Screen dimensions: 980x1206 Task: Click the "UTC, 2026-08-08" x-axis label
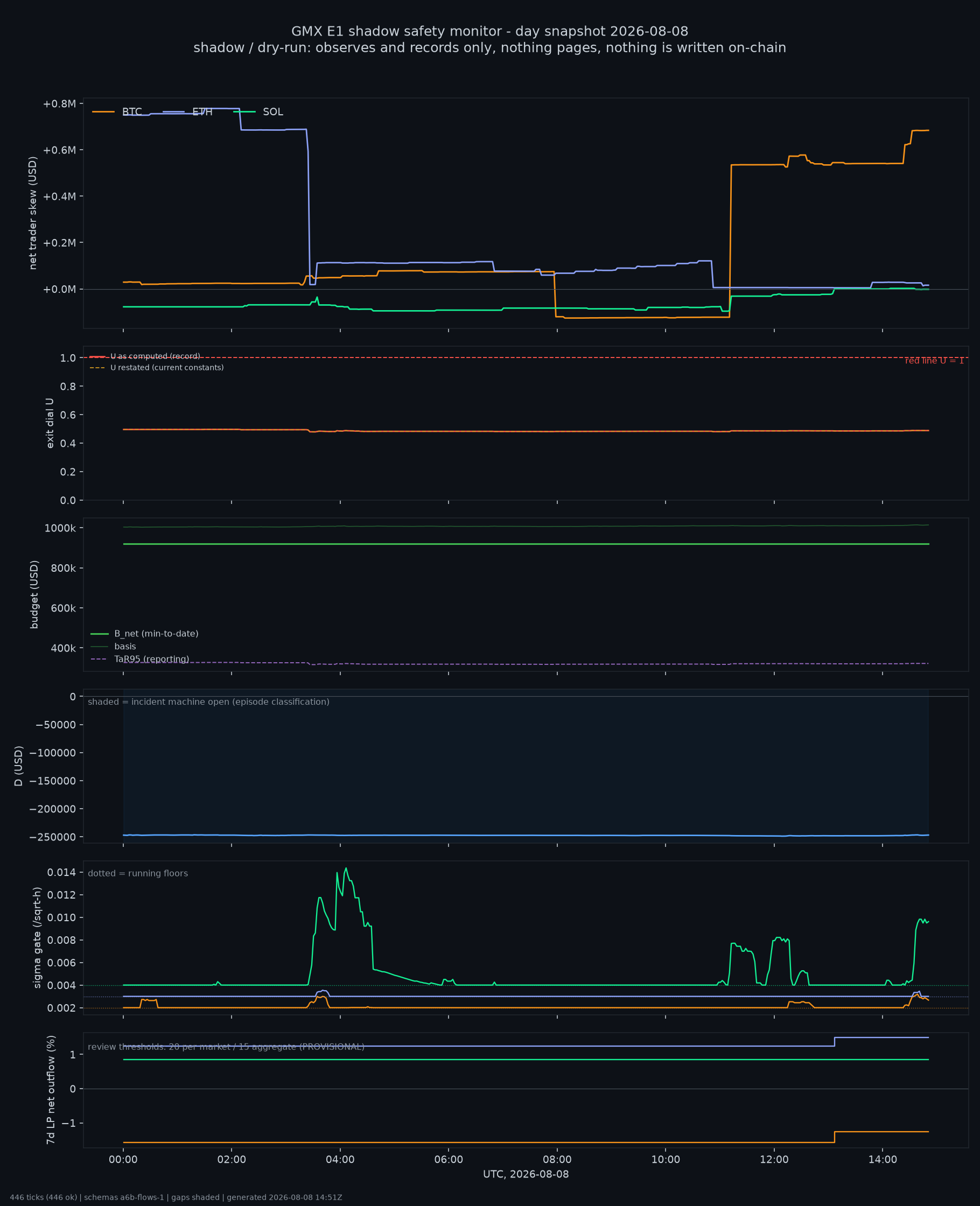click(526, 1174)
